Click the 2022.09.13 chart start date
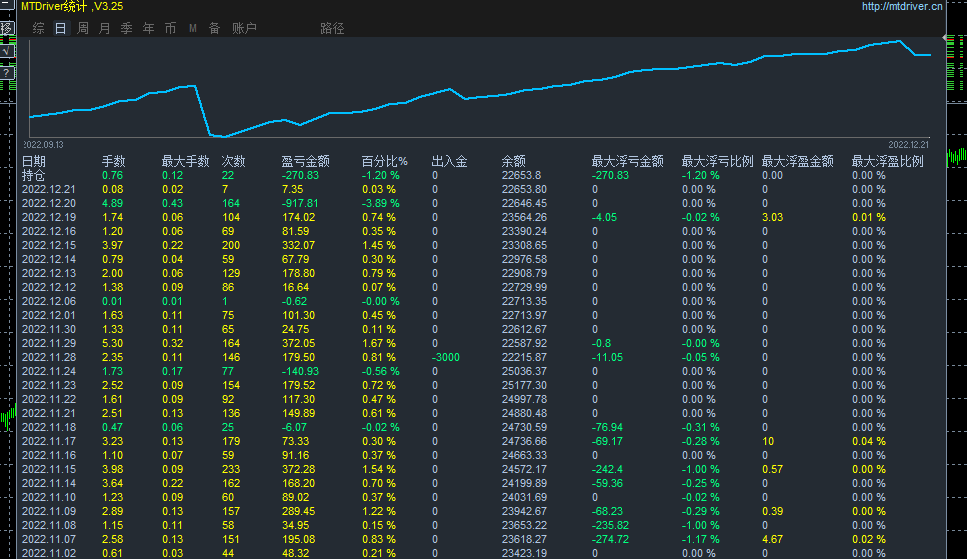Image resolution: width=967 pixels, height=559 pixels. 44,145
